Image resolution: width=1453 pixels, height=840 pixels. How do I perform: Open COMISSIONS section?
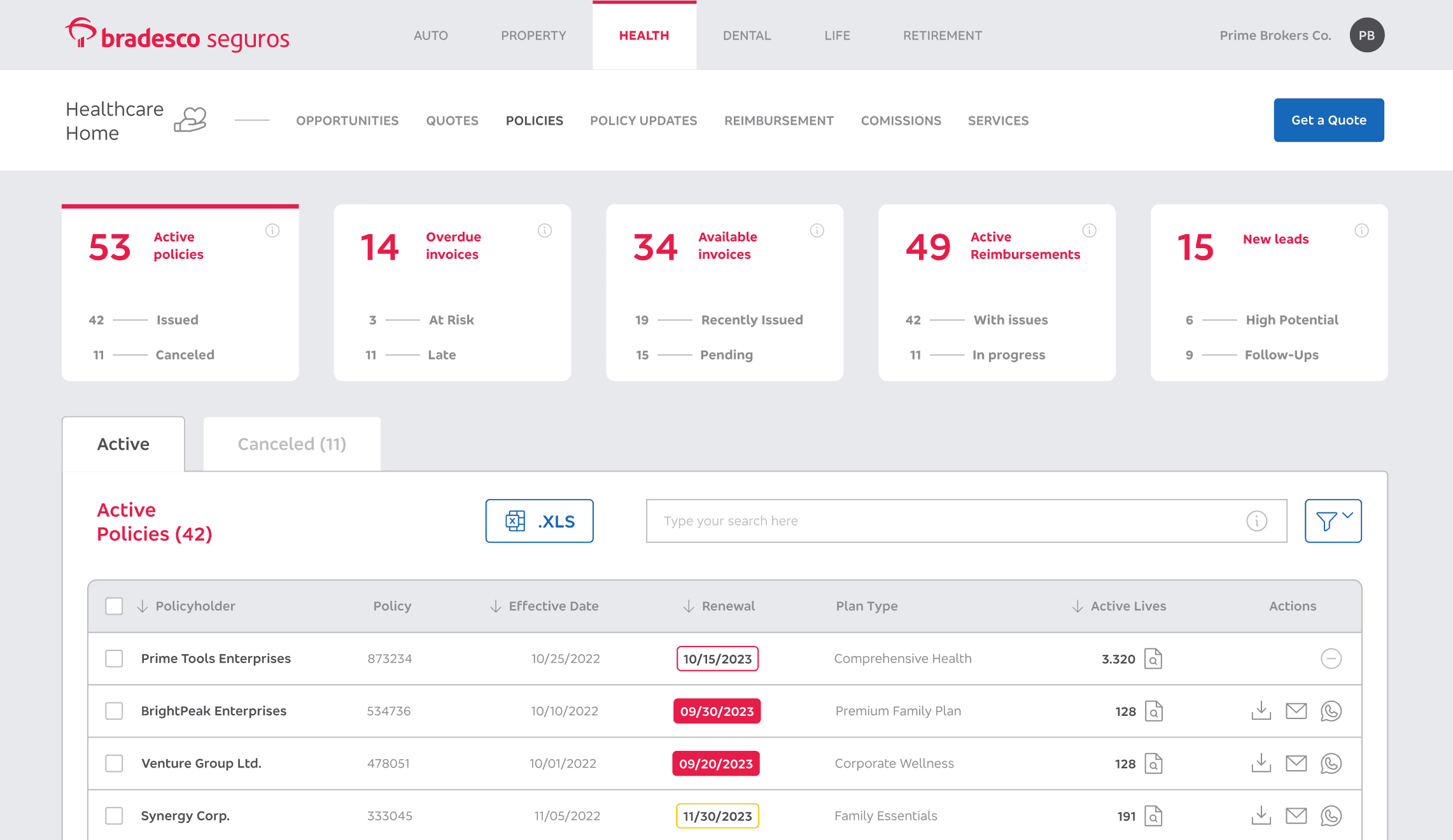pyautogui.click(x=901, y=120)
